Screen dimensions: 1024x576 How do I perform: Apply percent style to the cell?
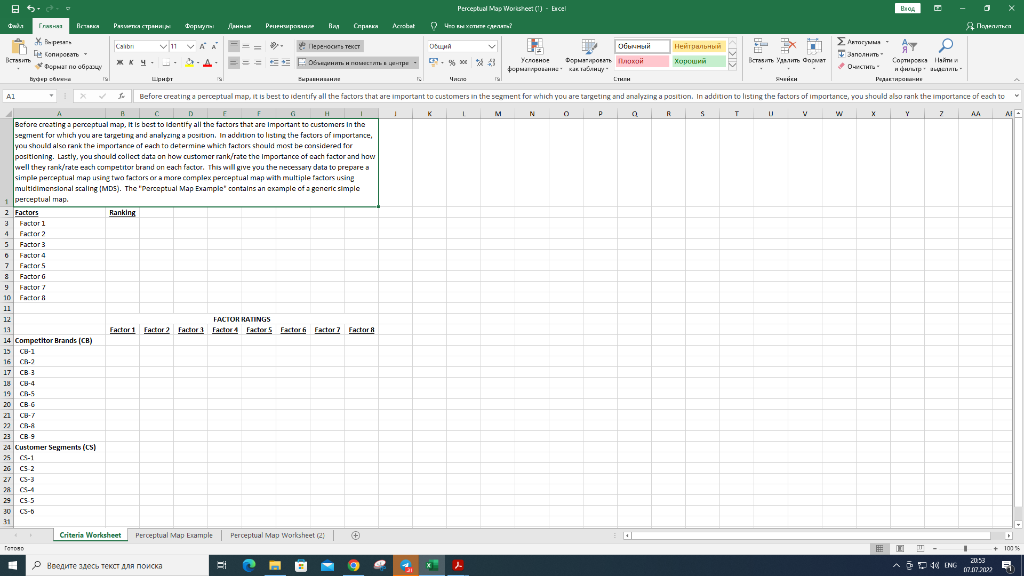pyautogui.click(x=451, y=63)
